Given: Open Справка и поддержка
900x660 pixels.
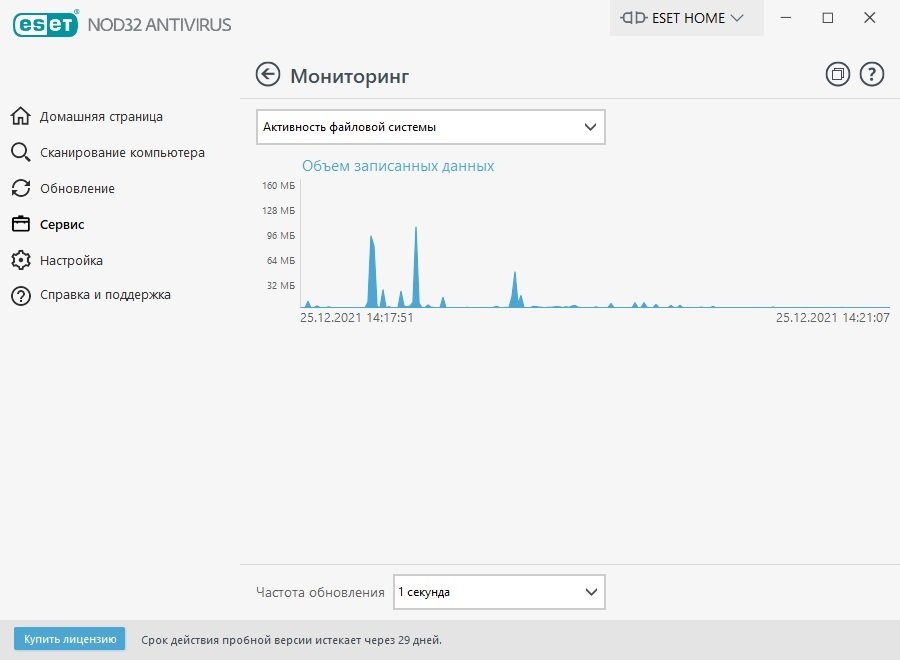Looking at the screenshot, I should point(105,295).
